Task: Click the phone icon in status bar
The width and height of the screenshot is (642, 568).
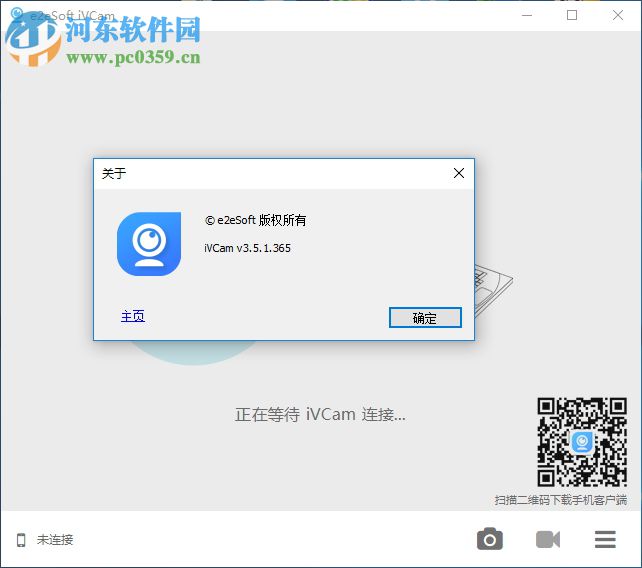Action: pos(21,540)
